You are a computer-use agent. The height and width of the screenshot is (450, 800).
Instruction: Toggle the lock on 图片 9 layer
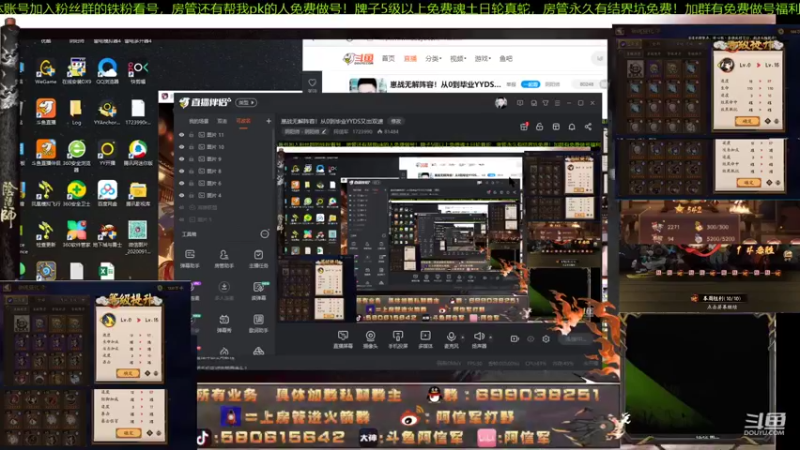(x=191, y=159)
